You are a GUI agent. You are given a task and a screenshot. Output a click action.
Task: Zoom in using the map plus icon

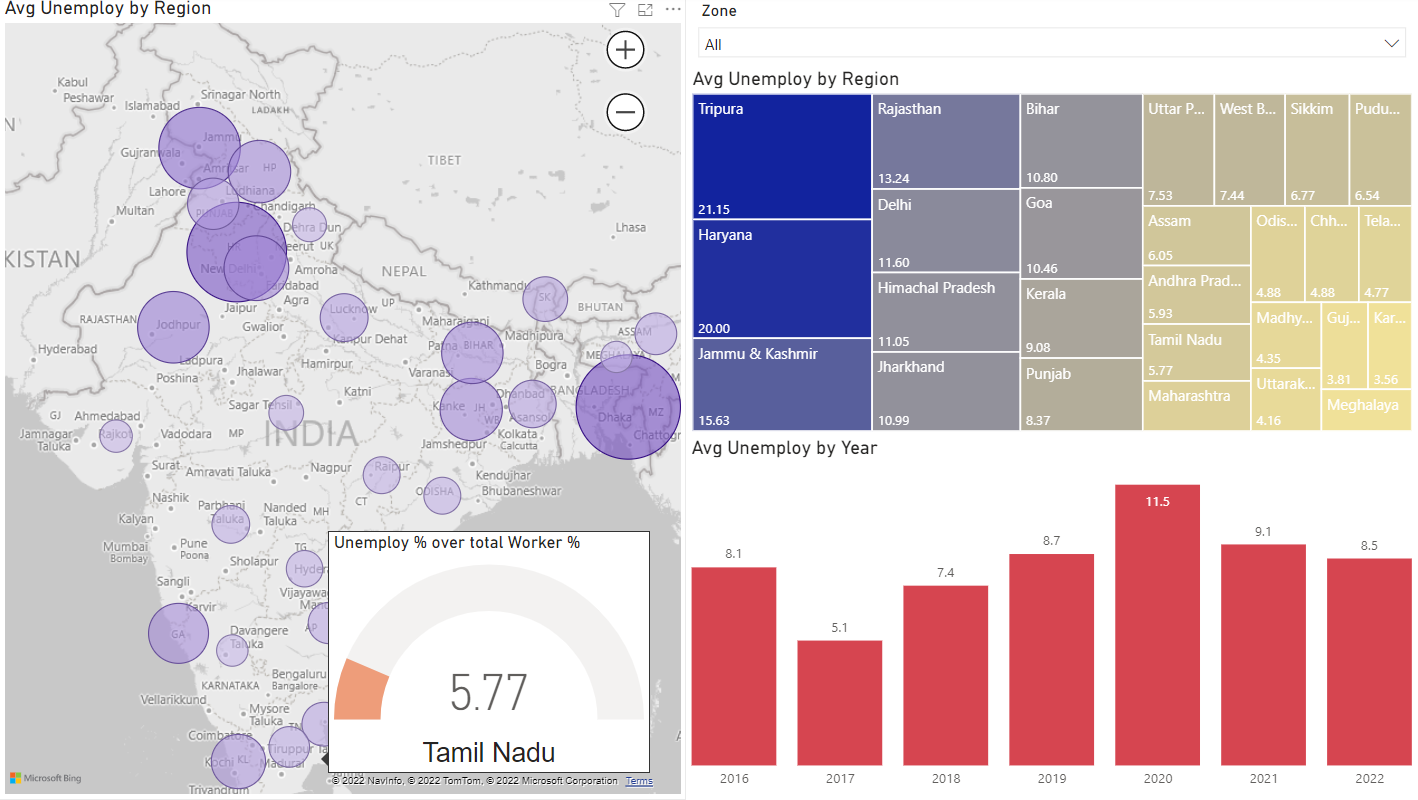click(x=625, y=49)
